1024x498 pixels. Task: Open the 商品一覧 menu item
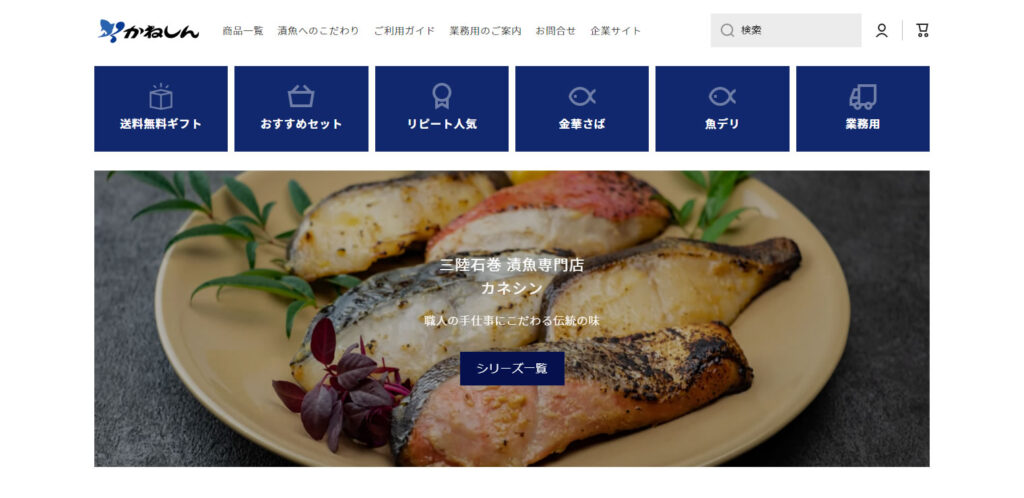click(x=243, y=31)
